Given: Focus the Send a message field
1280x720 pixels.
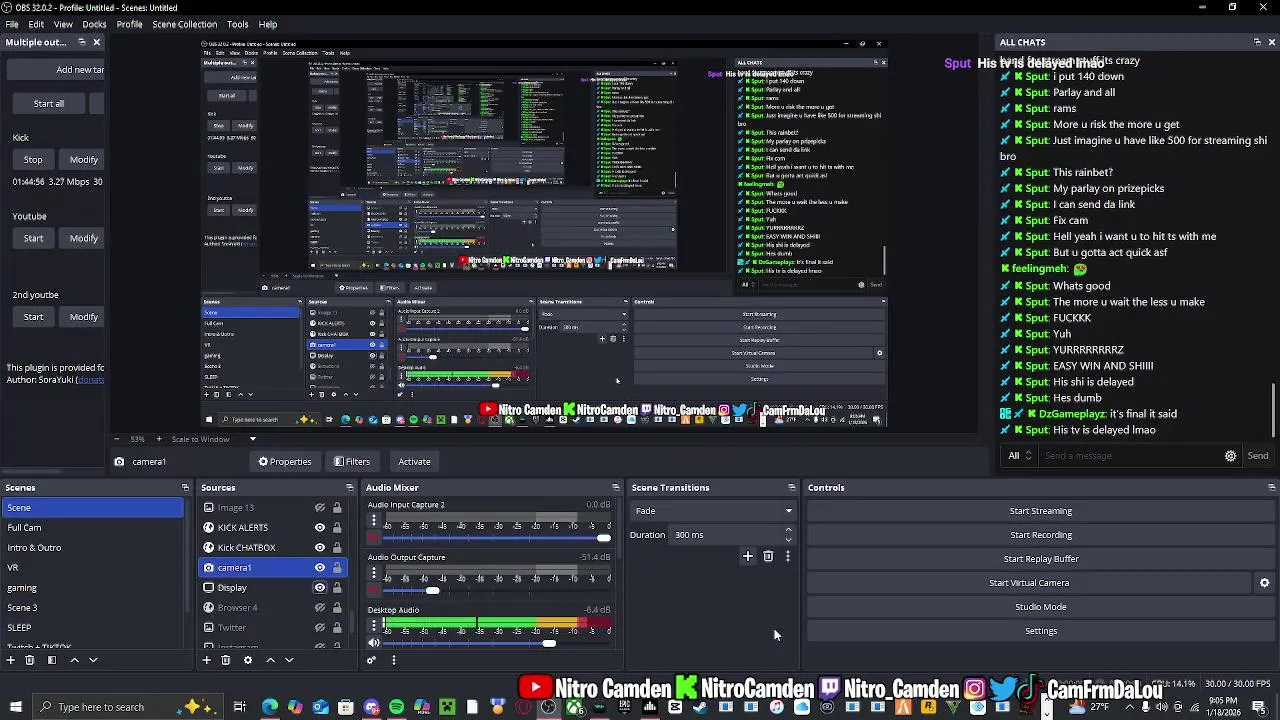Looking at the screenshot, I should [1130, 456].
